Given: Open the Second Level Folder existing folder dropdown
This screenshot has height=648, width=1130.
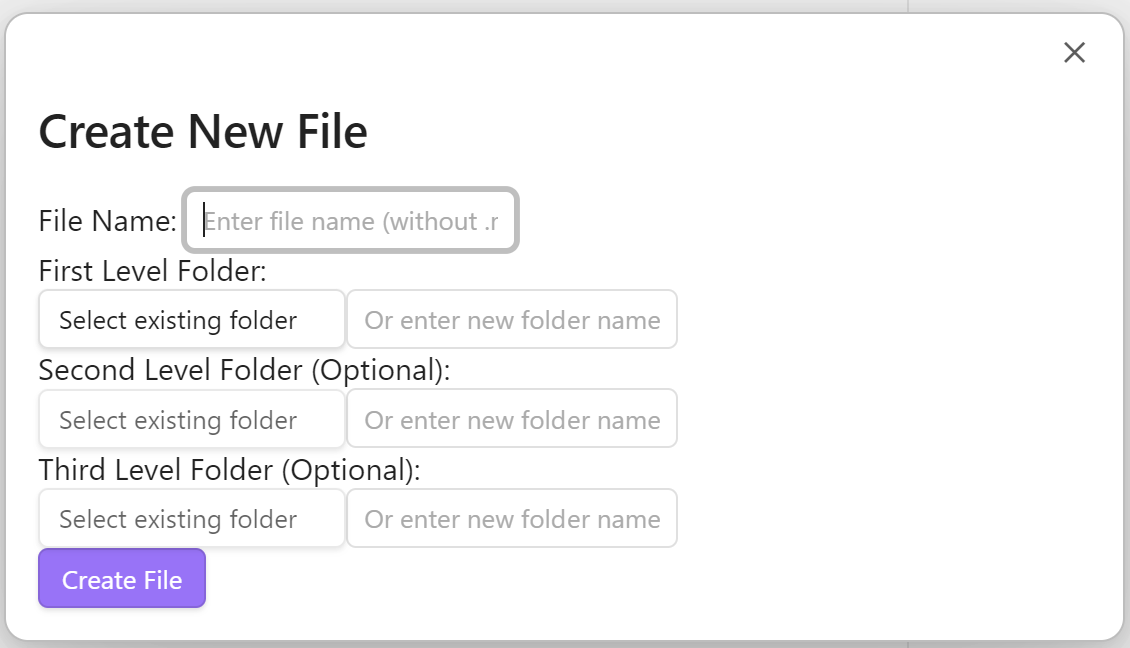Looking at the screenshot, I should [x=192, y=419].
